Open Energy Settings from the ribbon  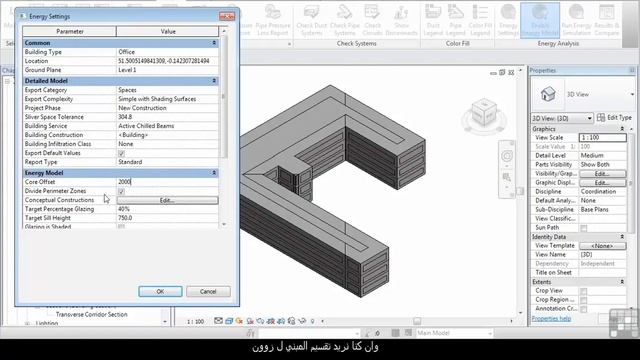[x=508, y=20]
